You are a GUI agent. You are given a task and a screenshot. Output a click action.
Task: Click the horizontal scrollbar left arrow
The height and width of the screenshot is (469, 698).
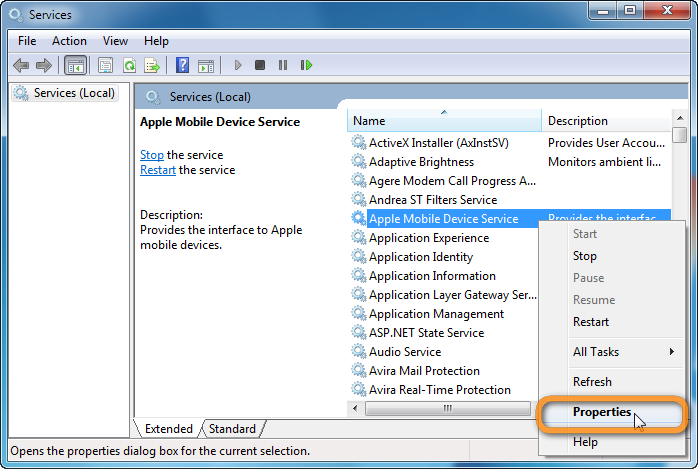click(x=355, y=408)
